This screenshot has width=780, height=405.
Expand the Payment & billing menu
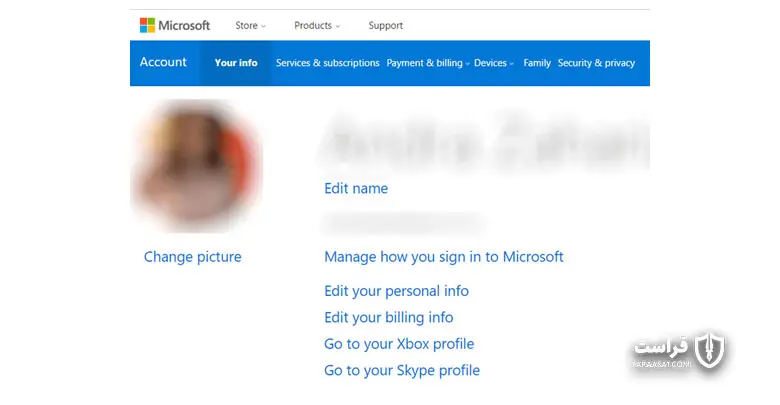428,63
